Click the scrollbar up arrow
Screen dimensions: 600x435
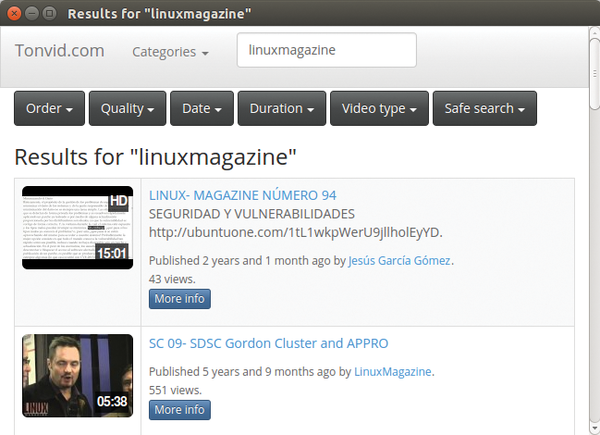[x=594, y=33]
